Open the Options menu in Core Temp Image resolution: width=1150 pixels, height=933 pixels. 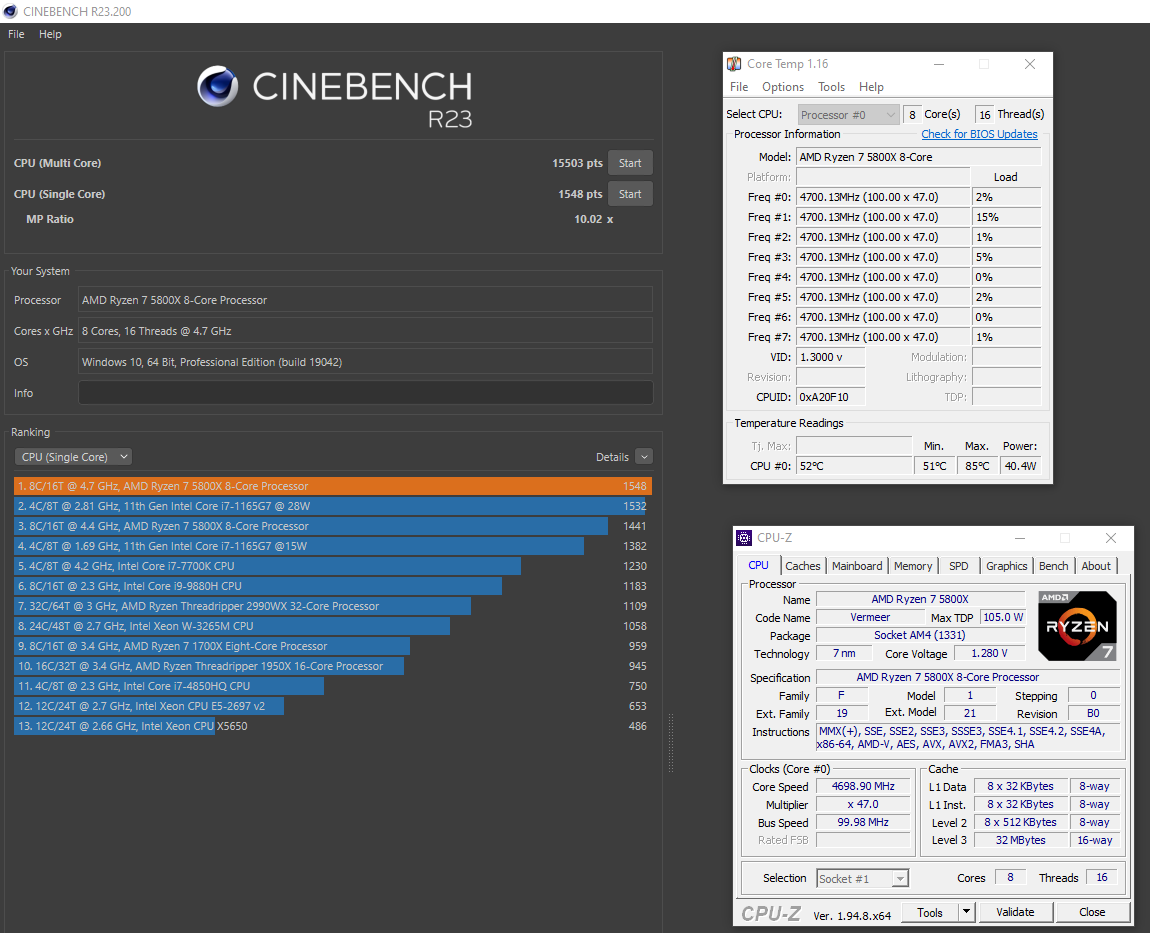(x=783, y=87)
